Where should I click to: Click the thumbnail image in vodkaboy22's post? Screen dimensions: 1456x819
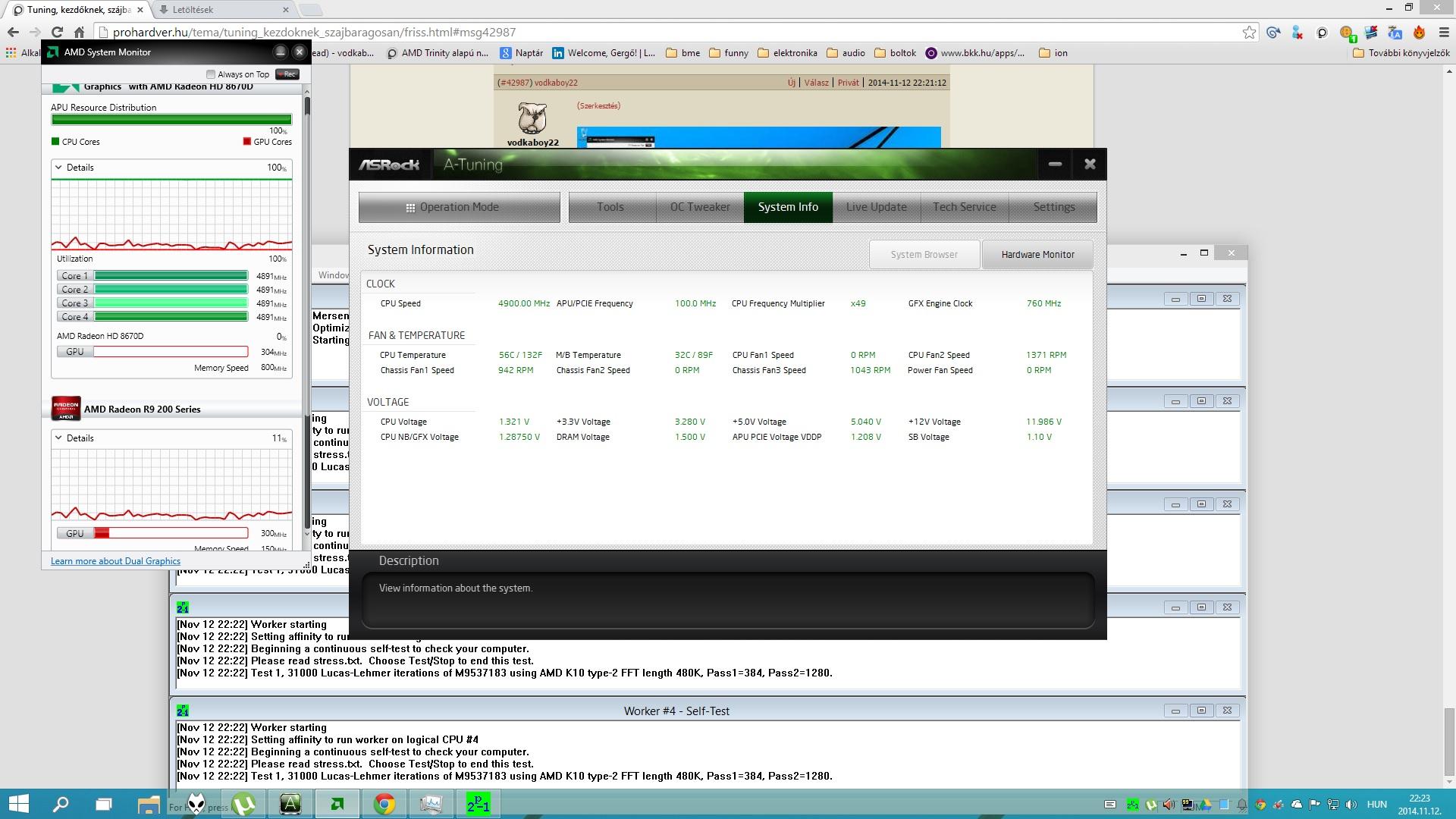coord(758,137)
